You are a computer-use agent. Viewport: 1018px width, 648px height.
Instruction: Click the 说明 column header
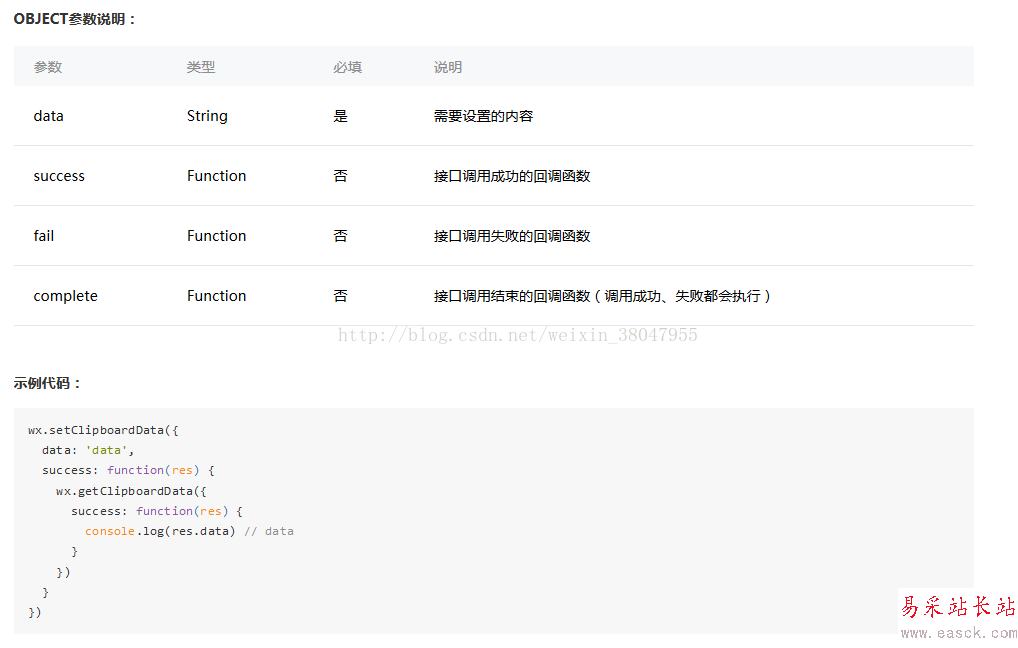[x=448, y=67]
